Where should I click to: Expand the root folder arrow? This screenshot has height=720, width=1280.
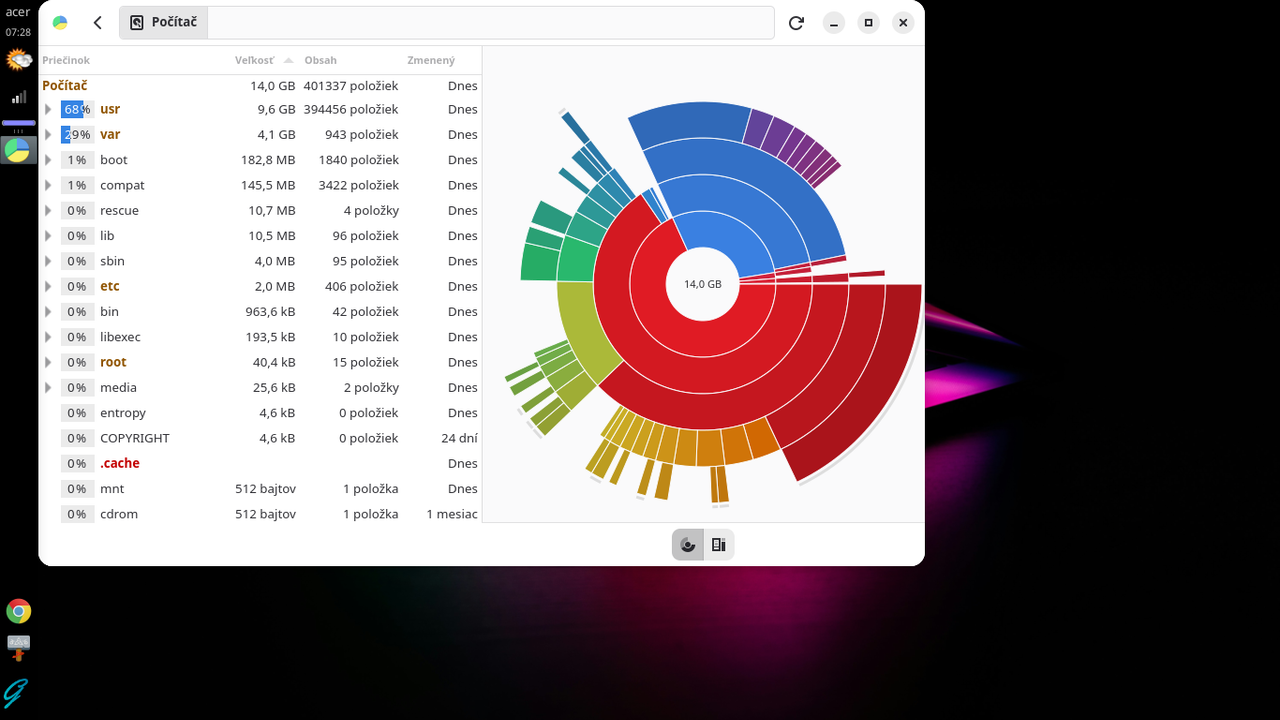point(48,362)
